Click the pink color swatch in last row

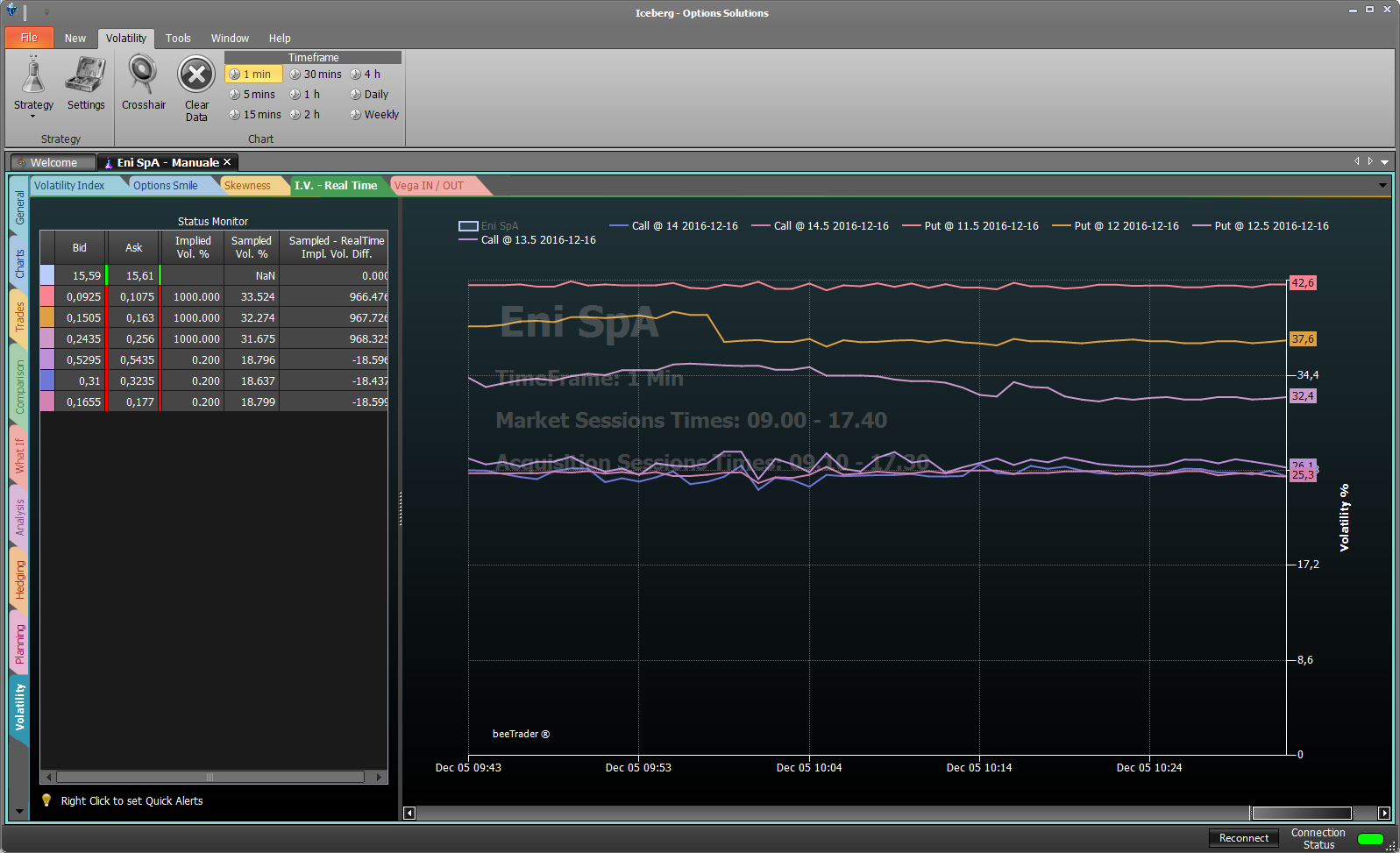click(x=47, y=402)
